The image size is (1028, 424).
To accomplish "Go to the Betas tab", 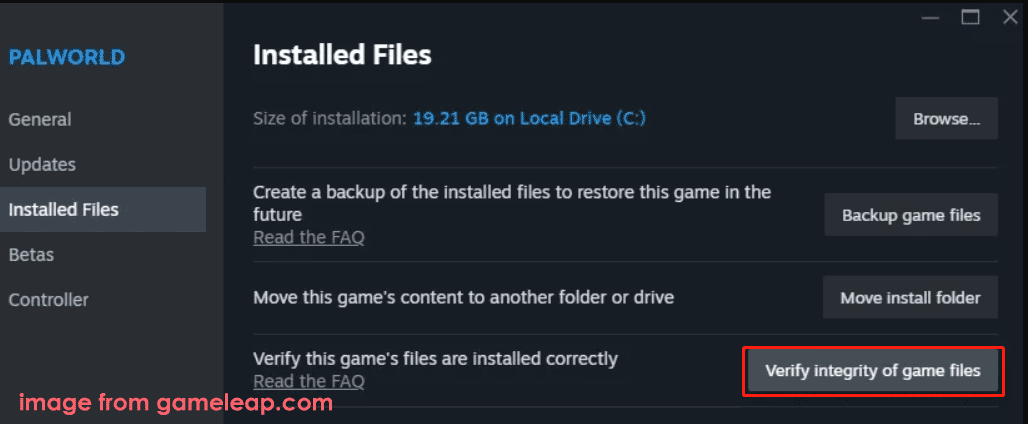I will (x=31, y=254).
